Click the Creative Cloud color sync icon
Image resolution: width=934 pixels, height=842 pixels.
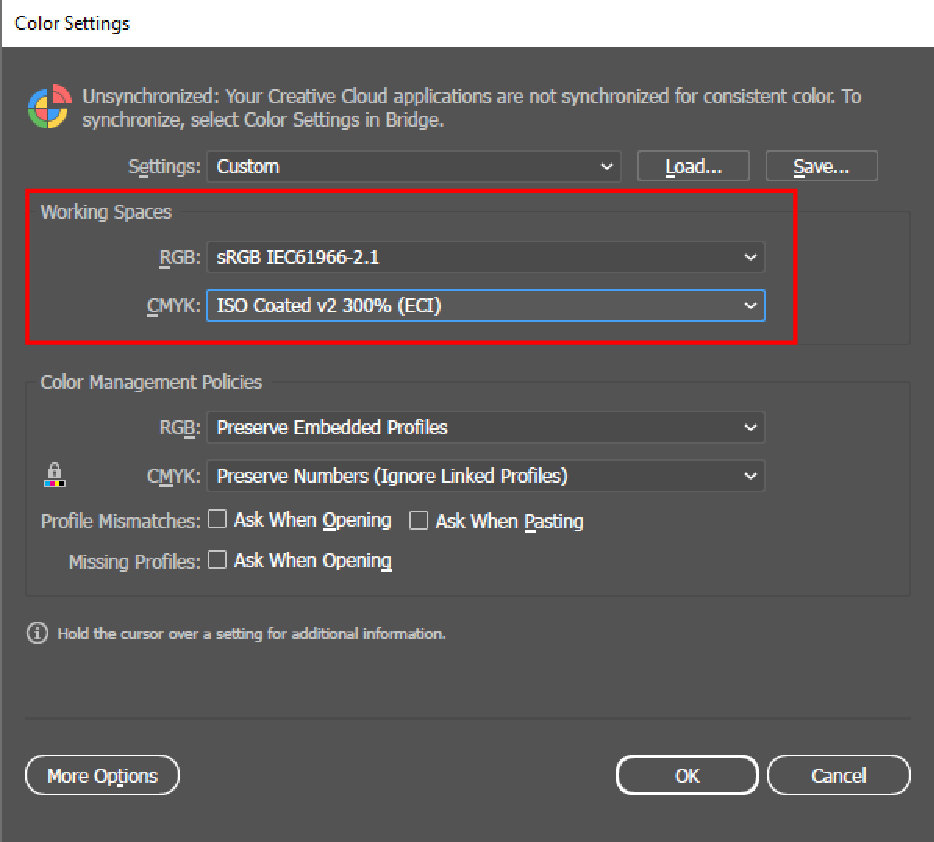(48, 108)
